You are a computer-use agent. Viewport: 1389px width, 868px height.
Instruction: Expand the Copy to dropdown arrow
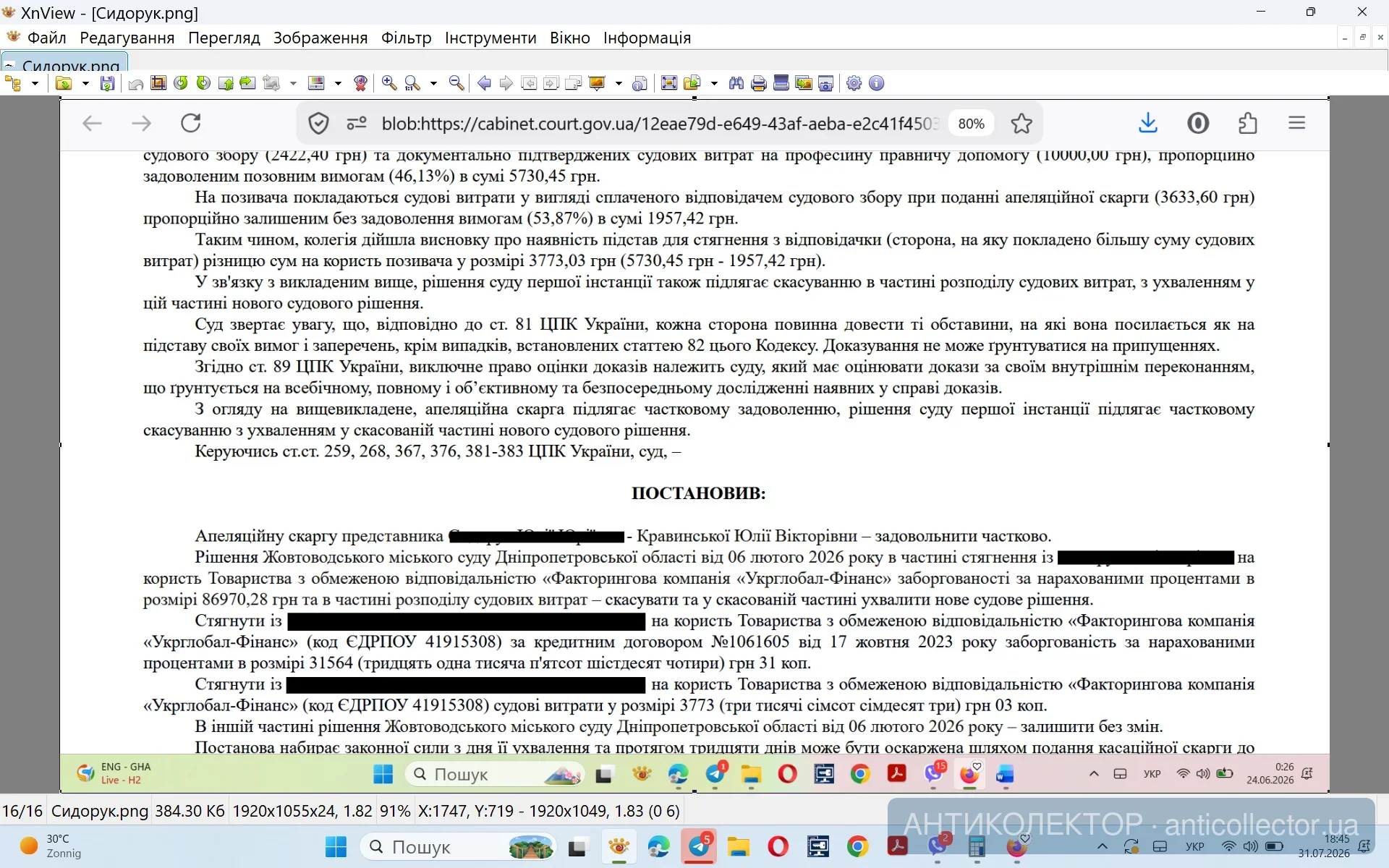coord(714,83)
